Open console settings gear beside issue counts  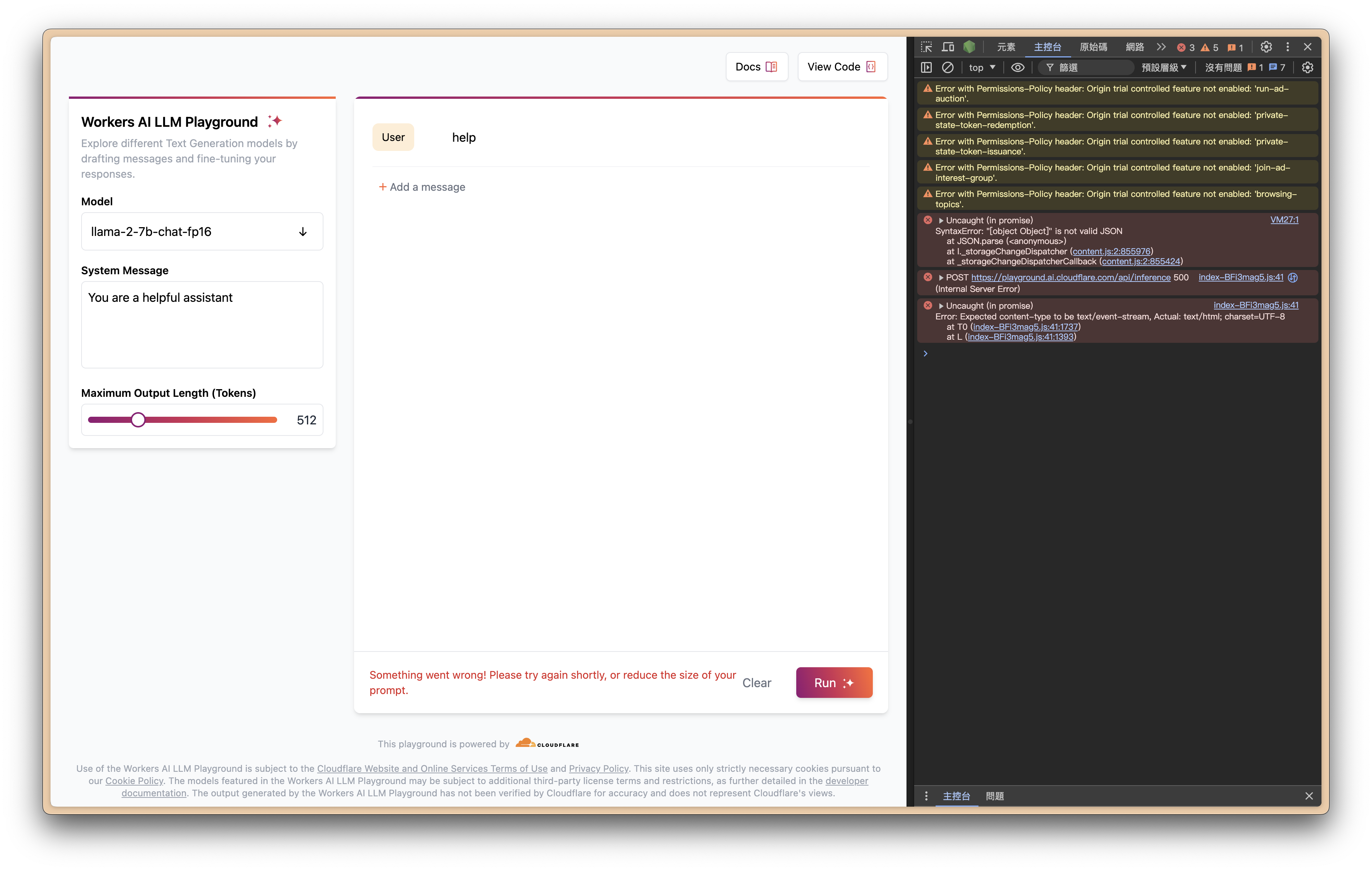pyautogui.click(x=1308, y=68)
